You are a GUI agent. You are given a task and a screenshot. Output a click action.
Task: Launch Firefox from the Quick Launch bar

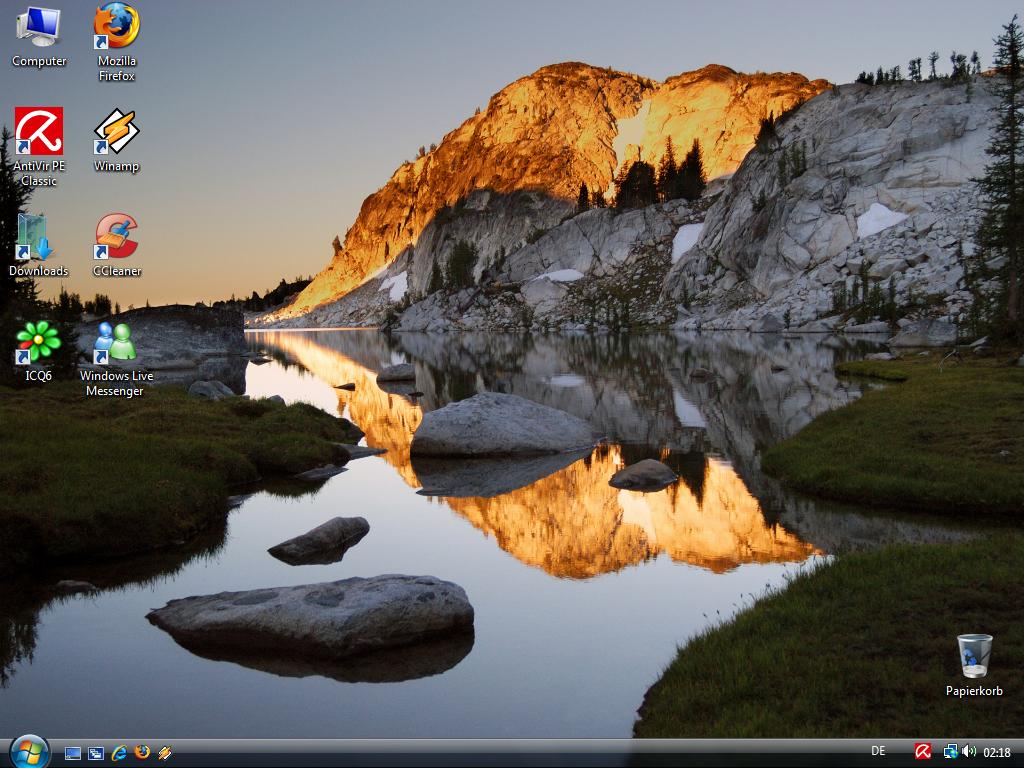(142, 752)
